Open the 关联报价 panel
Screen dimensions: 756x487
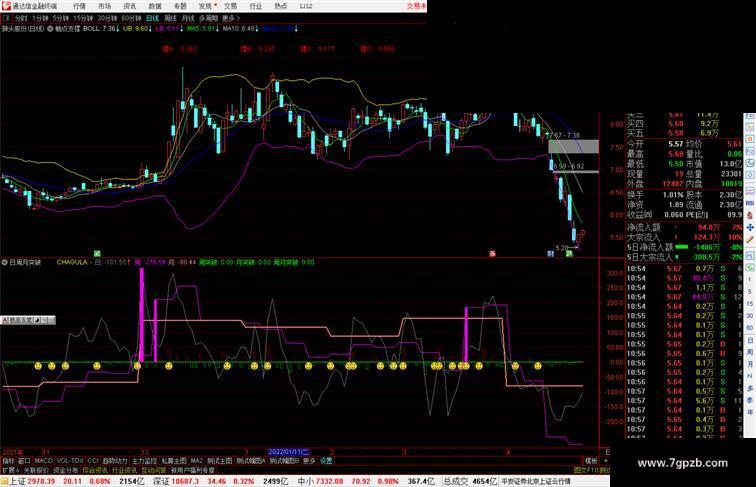point(36,470)
